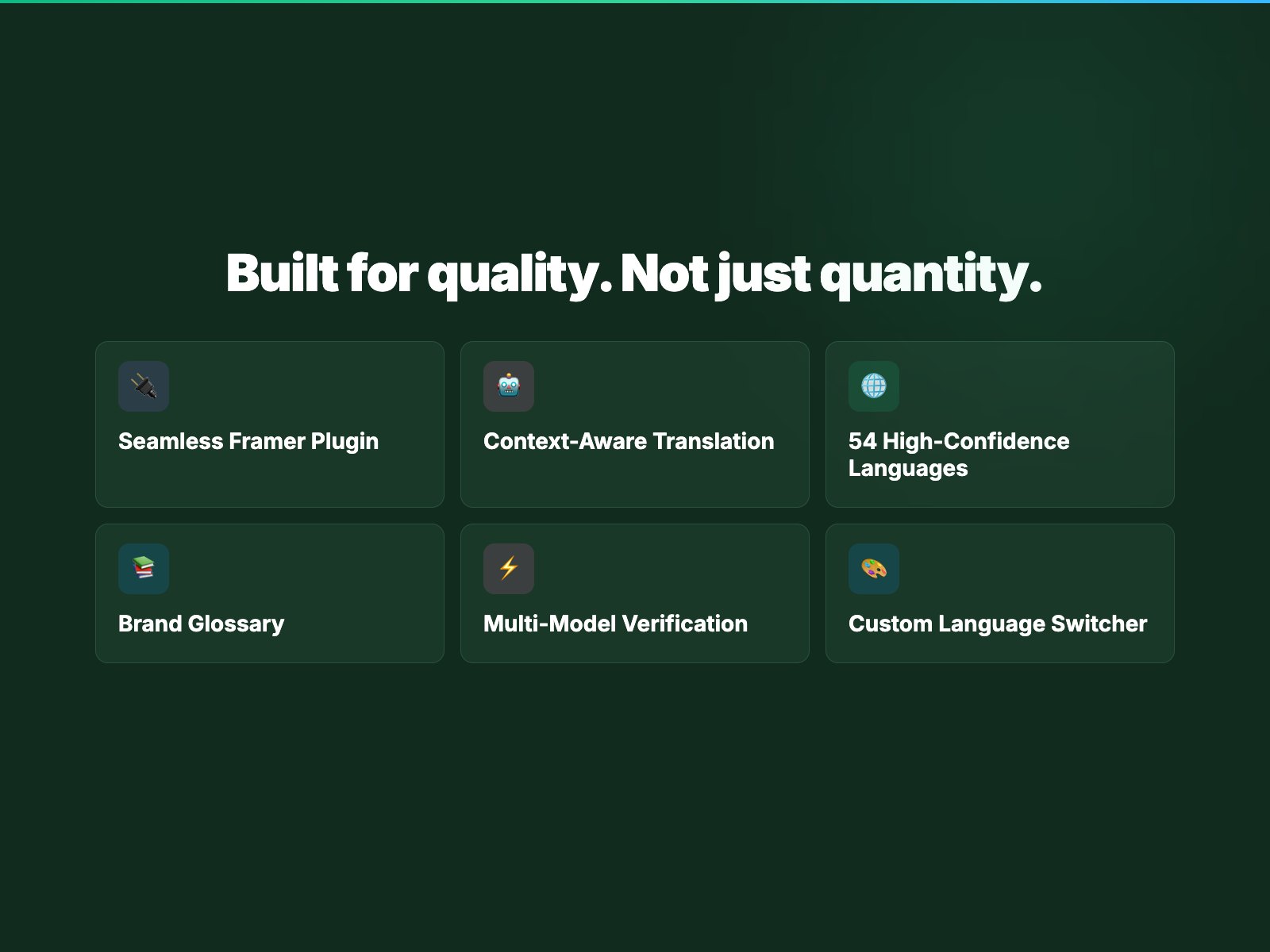Click the plug icon on Seamless Framer Plugin card
The image size is (1270, 952).
coord(144,386)
